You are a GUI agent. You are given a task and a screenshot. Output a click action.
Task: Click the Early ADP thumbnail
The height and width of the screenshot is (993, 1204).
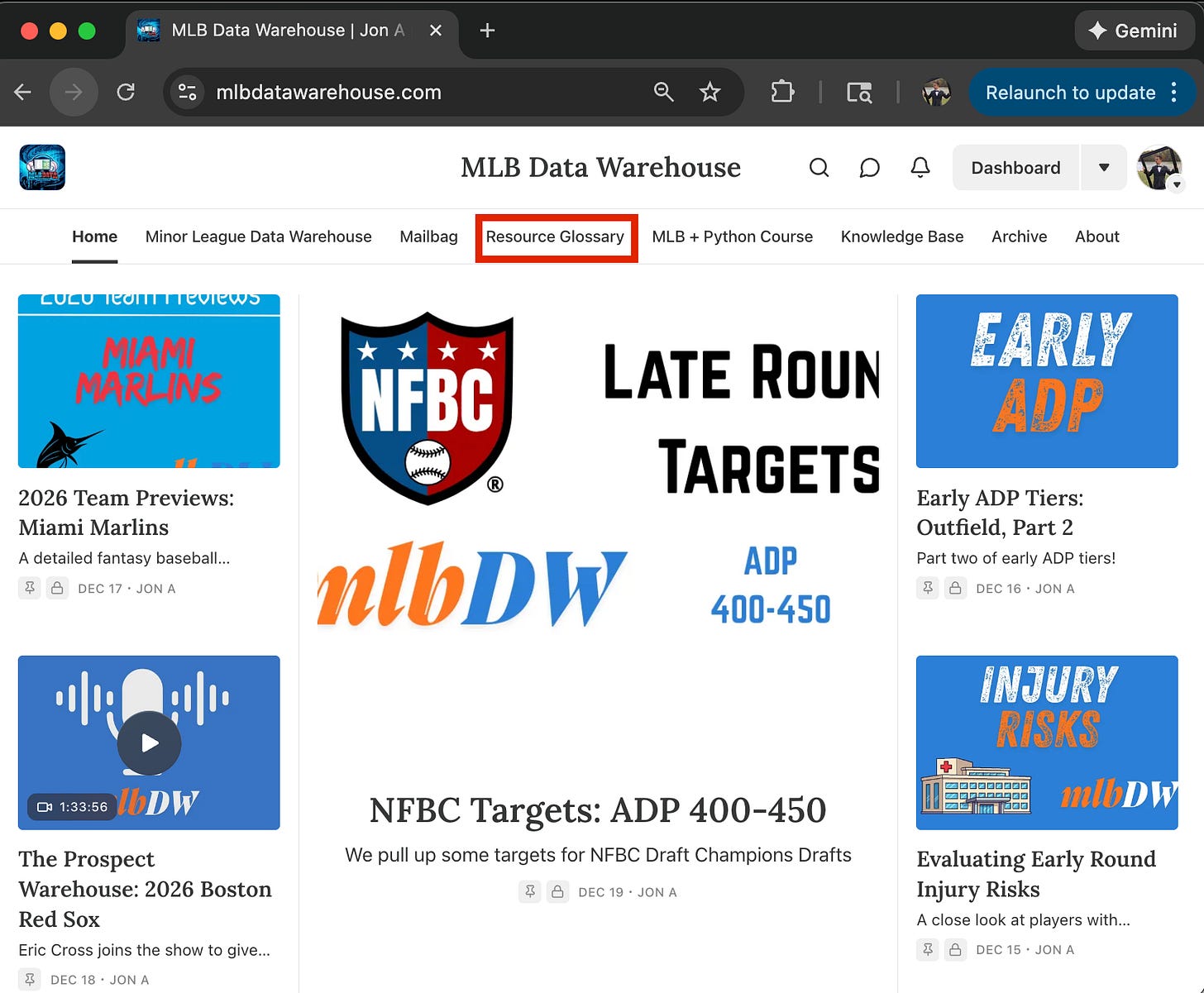pyautogui.click(x=1047, y=381)
